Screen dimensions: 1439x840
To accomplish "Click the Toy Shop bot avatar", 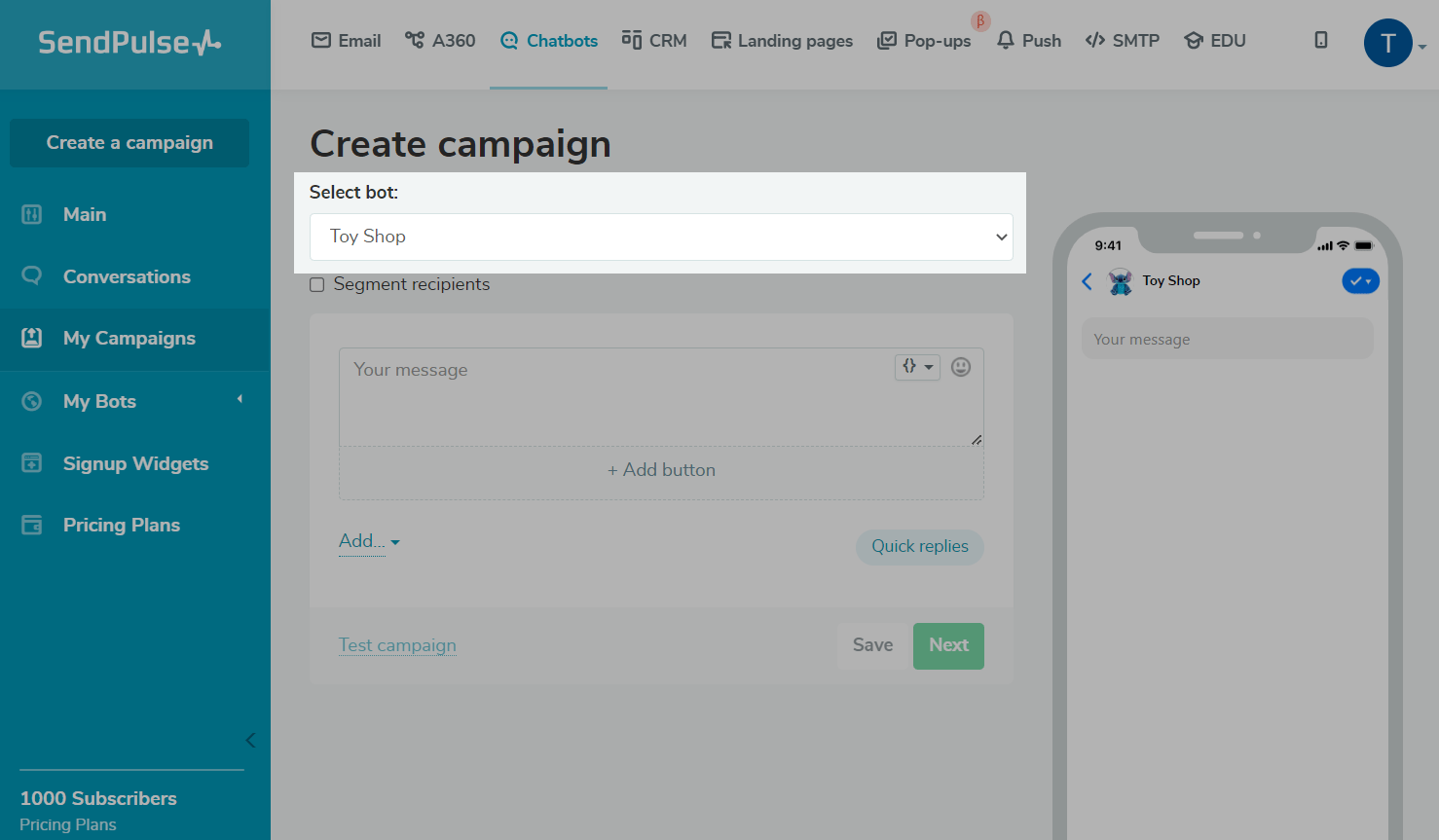I will pos(1121,281).
